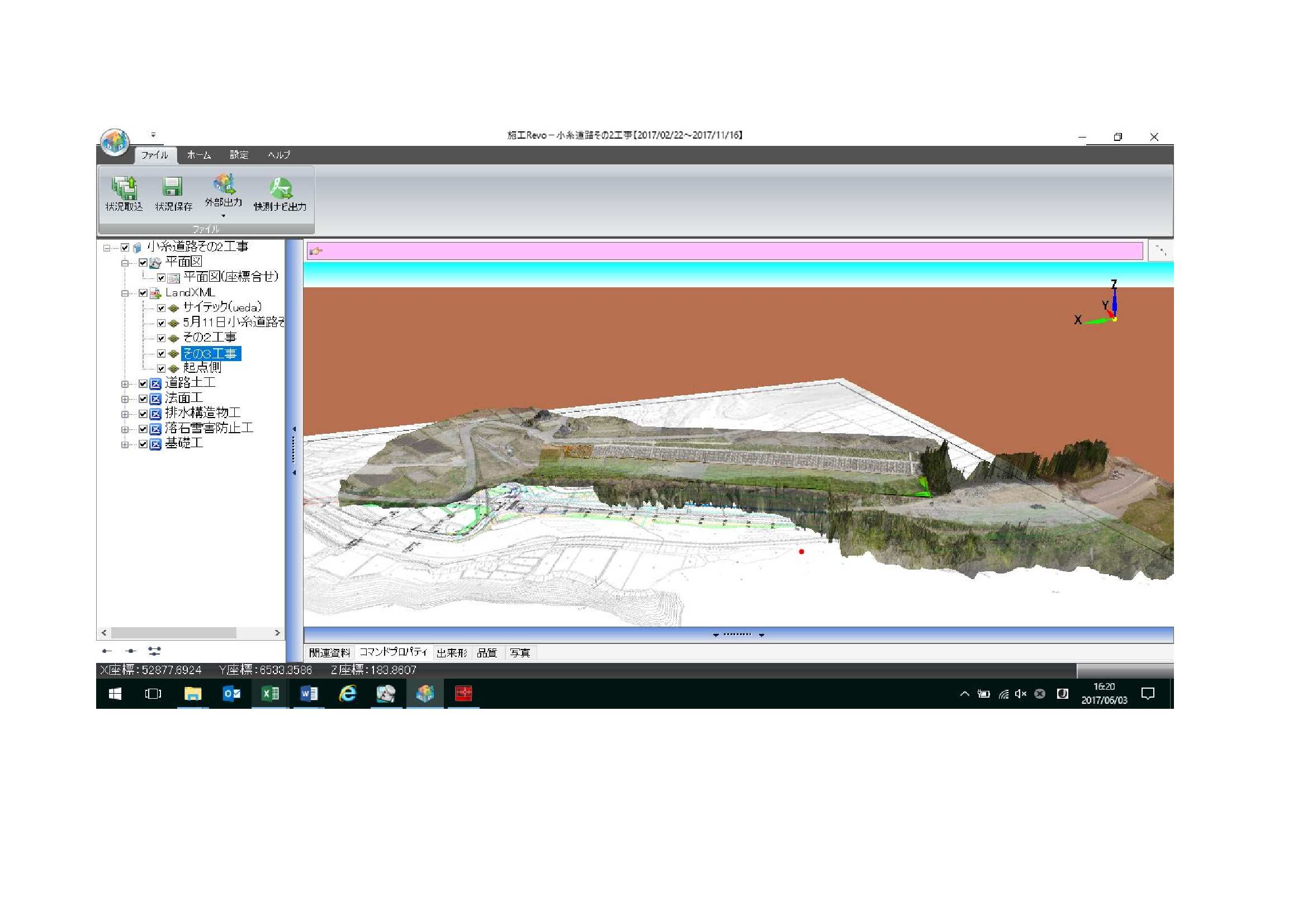This screenshot has width=1307, height=924.
Task: Click the tree panel horizontal scrollbar
Action: point(174,633)
